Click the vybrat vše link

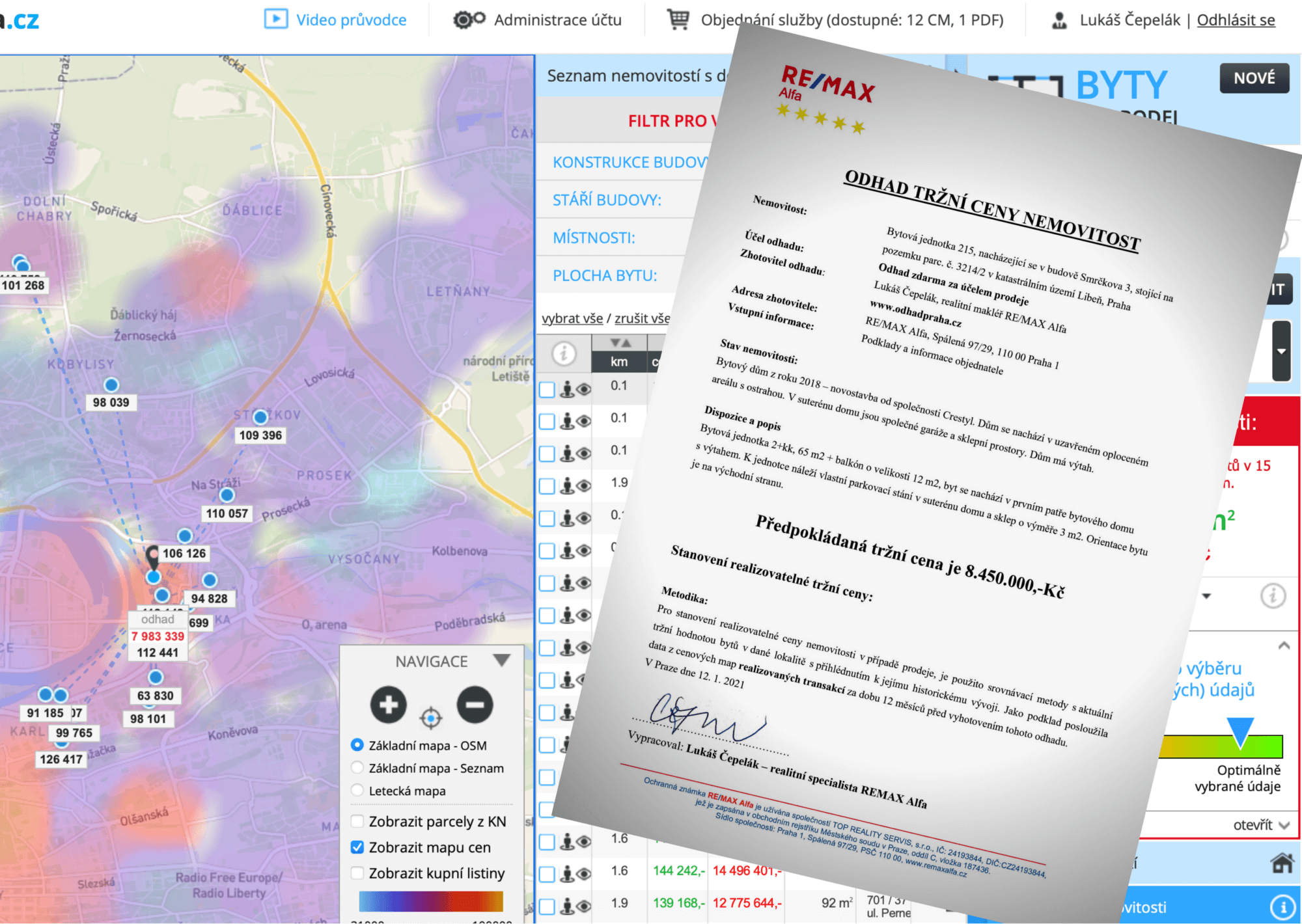click(572, 318)
